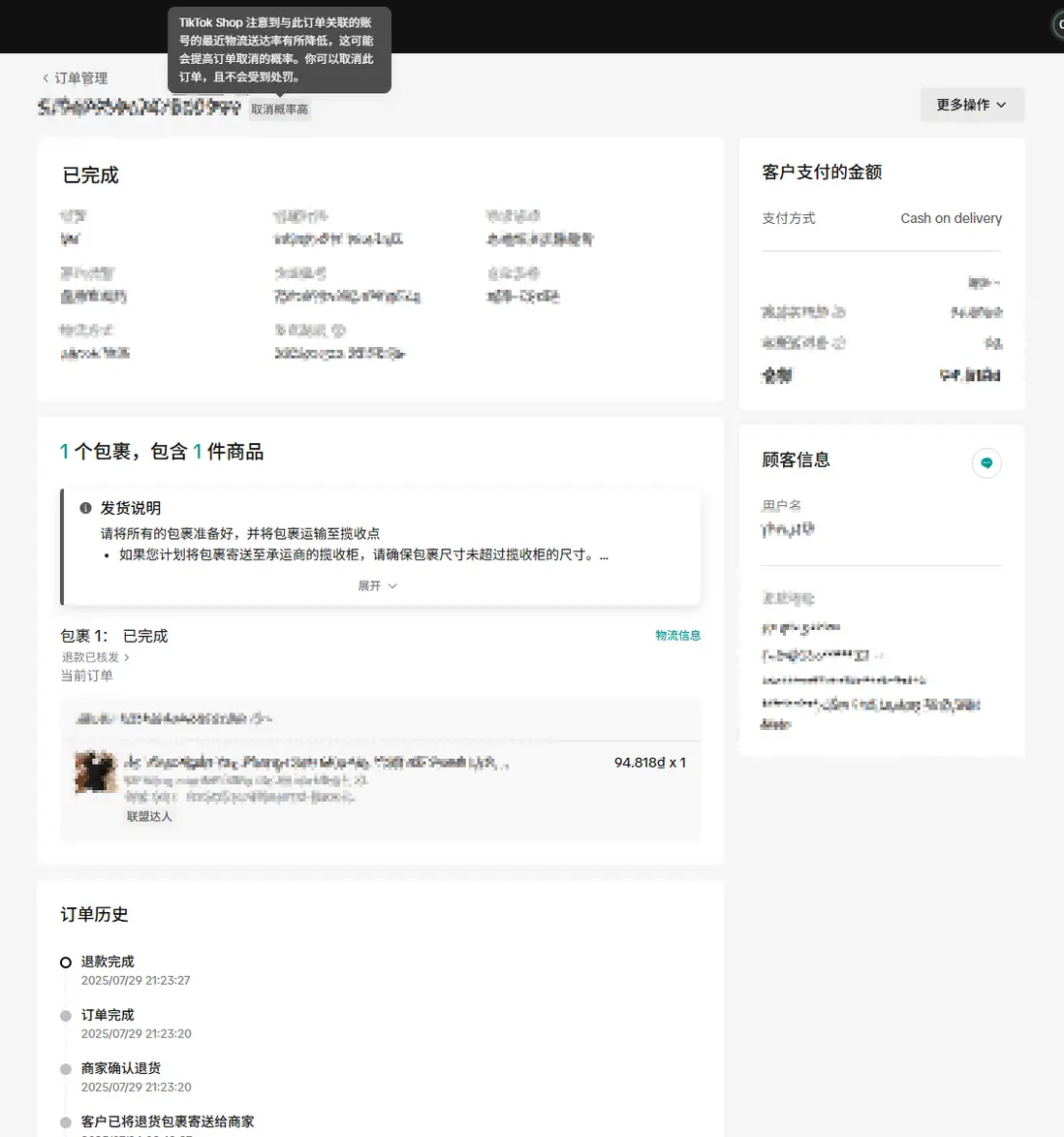Select the 商家确认退货 history entry

coord(121,1068)
